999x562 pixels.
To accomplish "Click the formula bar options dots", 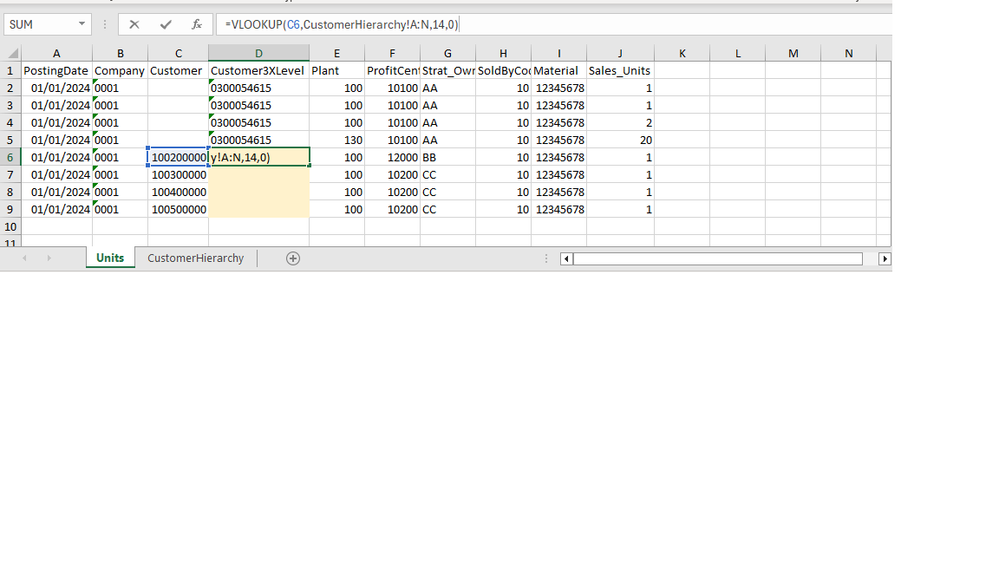I will click(105, 25).
